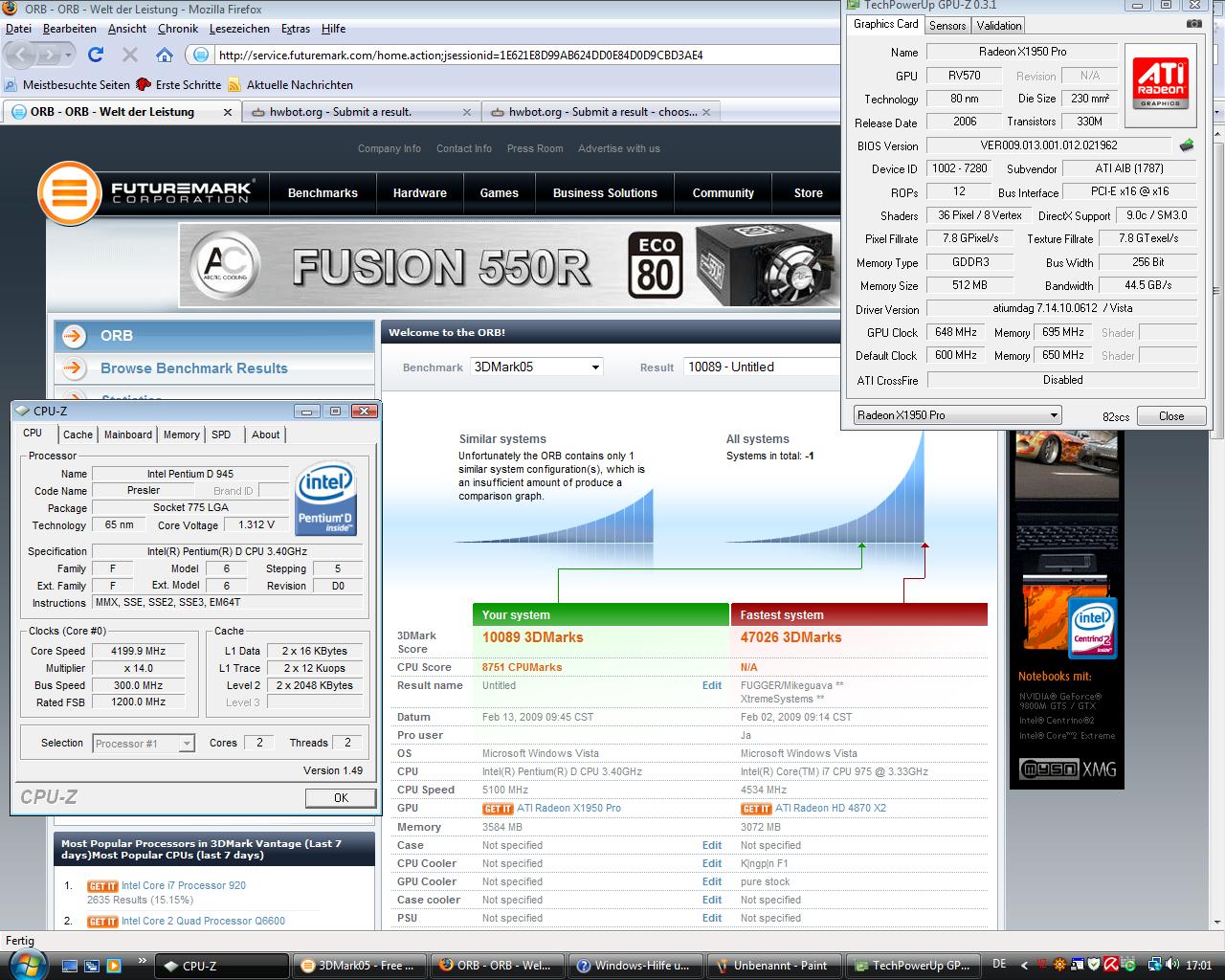This screenshot has height=980, width=1225.
Task: Click the Show desktop quick launch icon
Action: pos(70,966)
